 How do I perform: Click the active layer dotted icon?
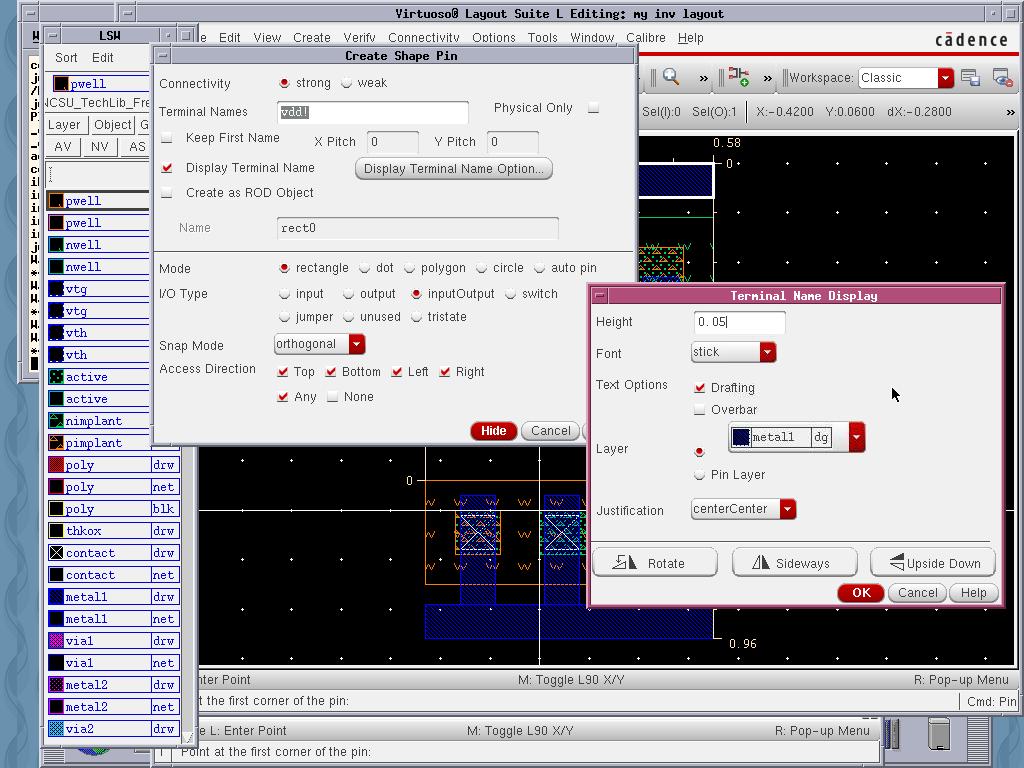[56, 377]
